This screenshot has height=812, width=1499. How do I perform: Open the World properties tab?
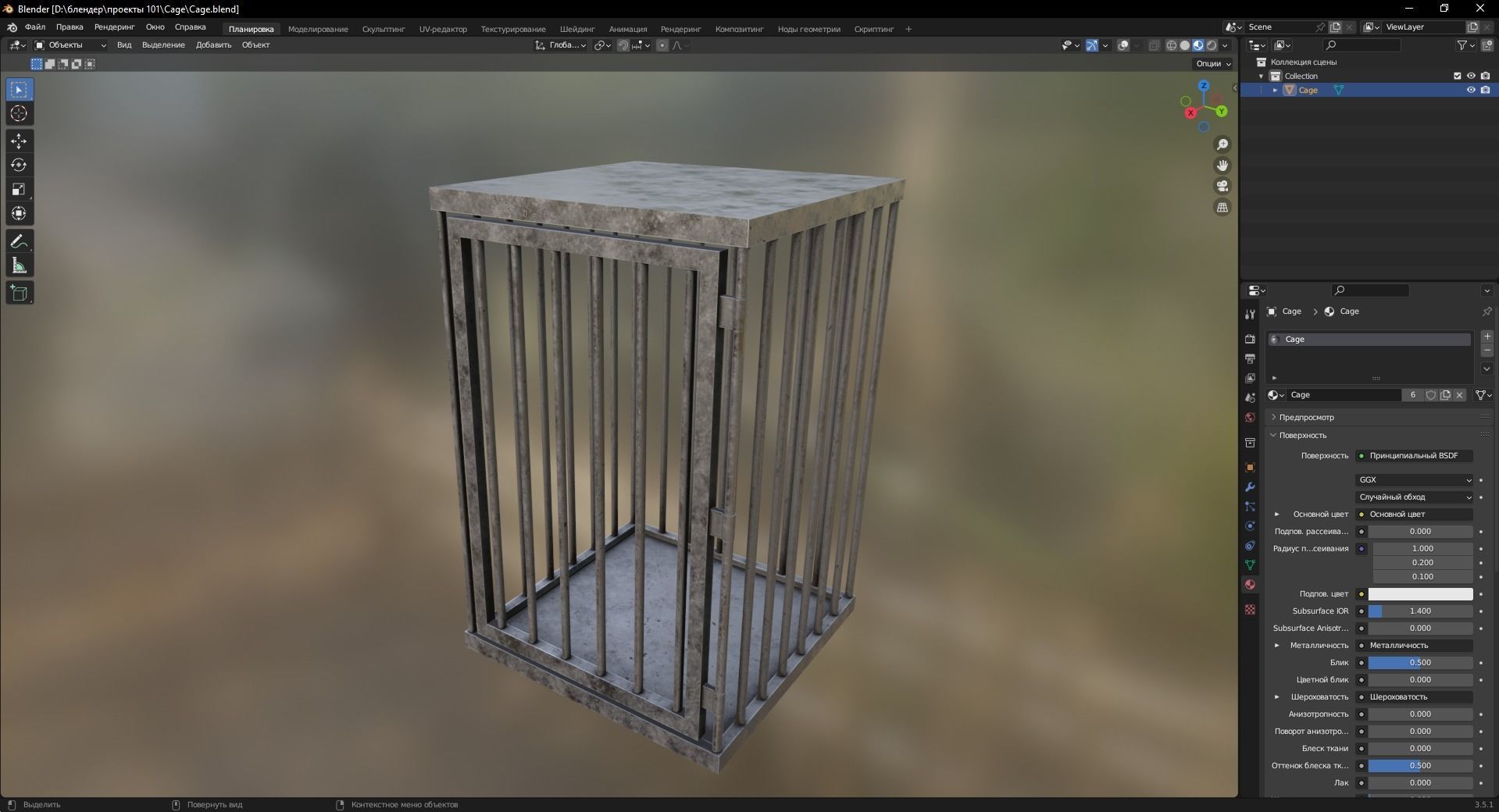pos(1250,417)
